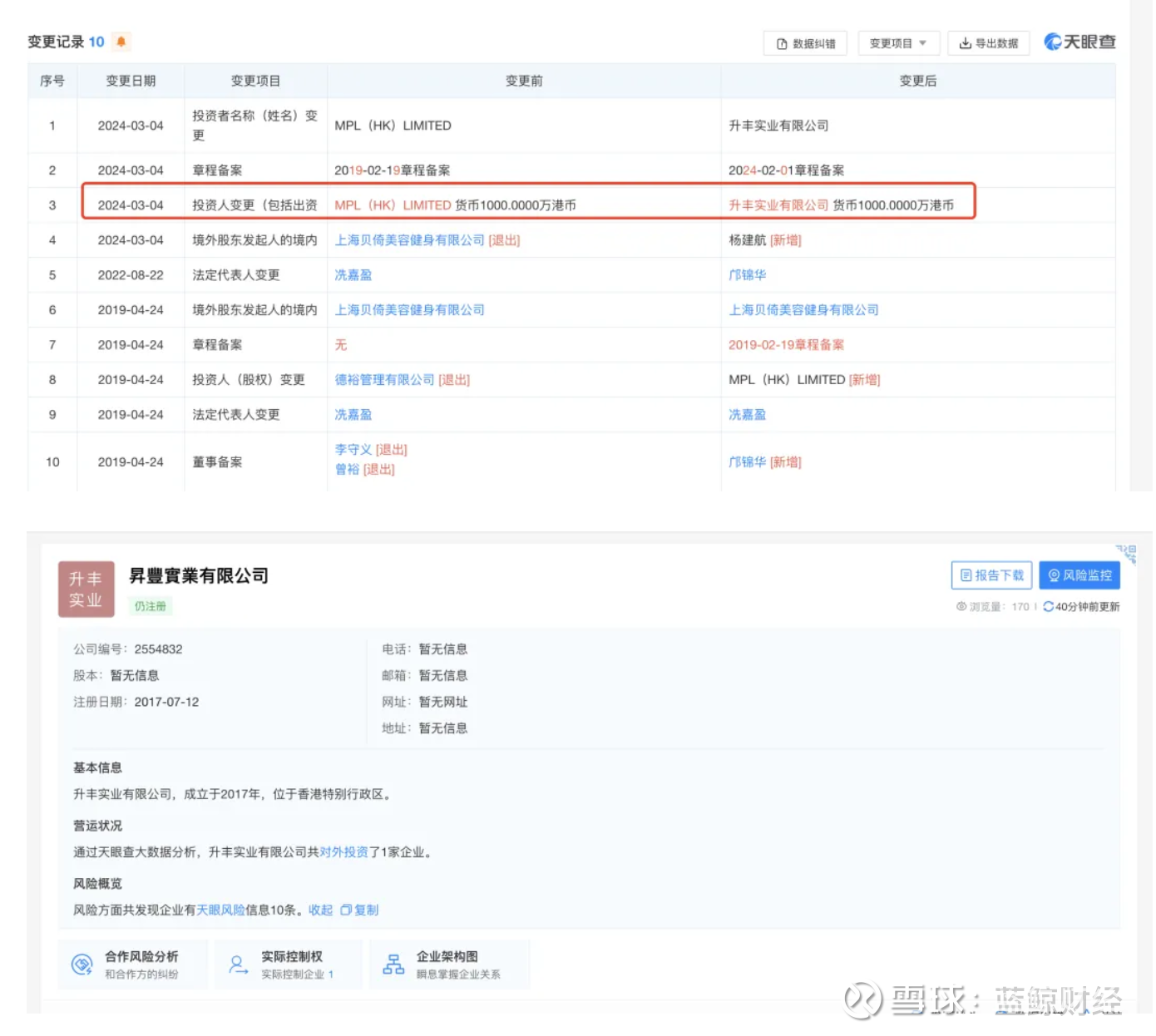Click 杨建航 marked 新增 in row 4

[x=747, y=240]
